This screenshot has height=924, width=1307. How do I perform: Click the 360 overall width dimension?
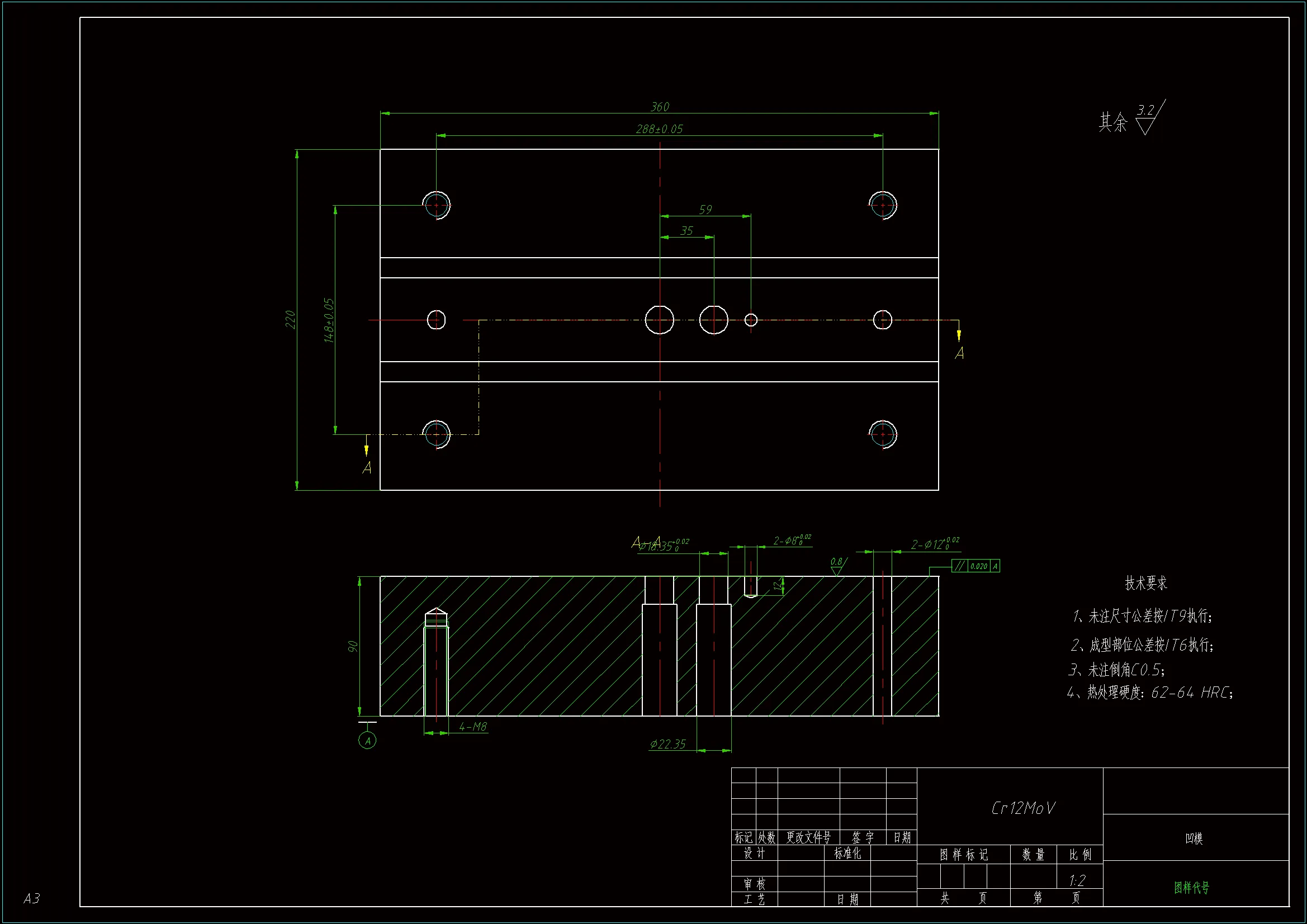coord(660,107)
